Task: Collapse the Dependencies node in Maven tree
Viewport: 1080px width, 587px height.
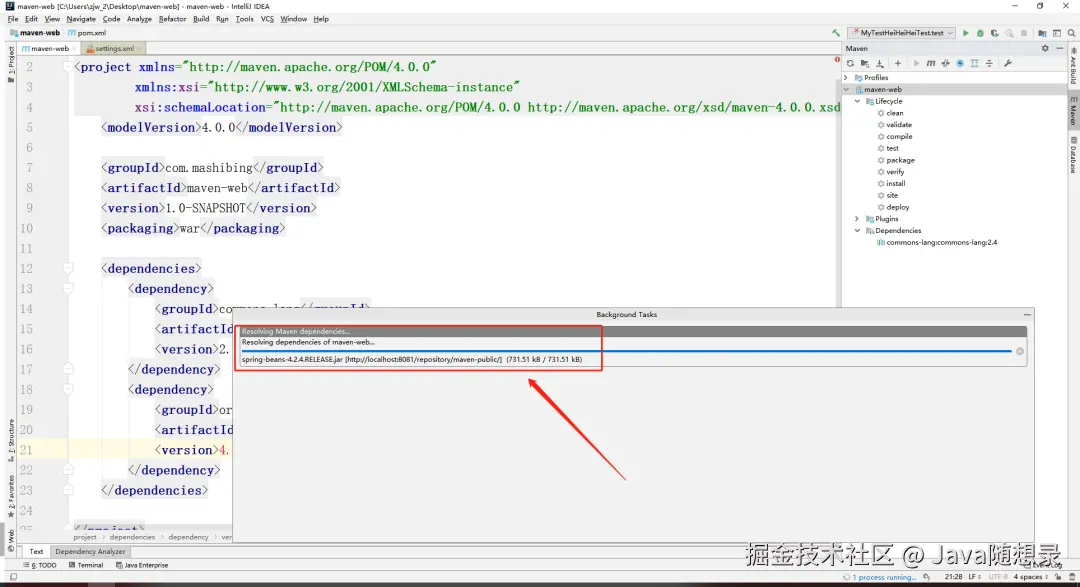Action: tap(858, 231)
